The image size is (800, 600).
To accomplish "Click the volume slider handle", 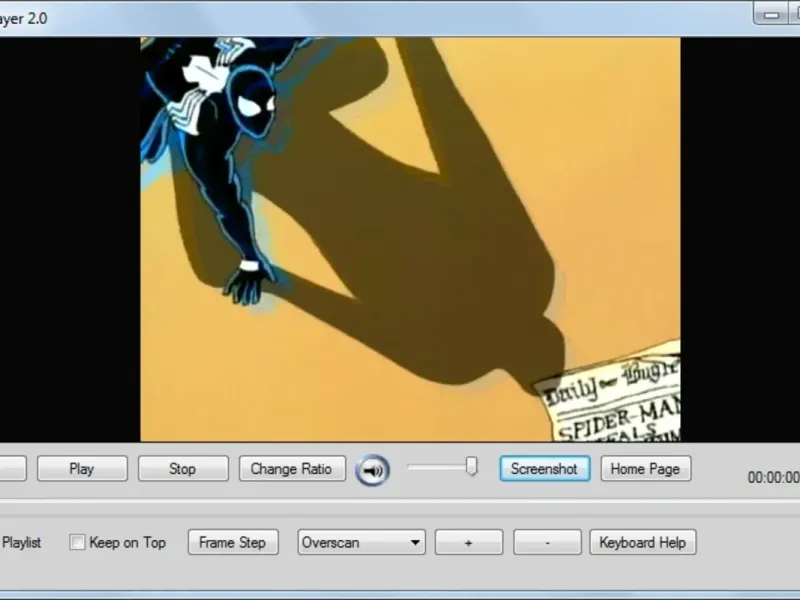I will point(472,466).
